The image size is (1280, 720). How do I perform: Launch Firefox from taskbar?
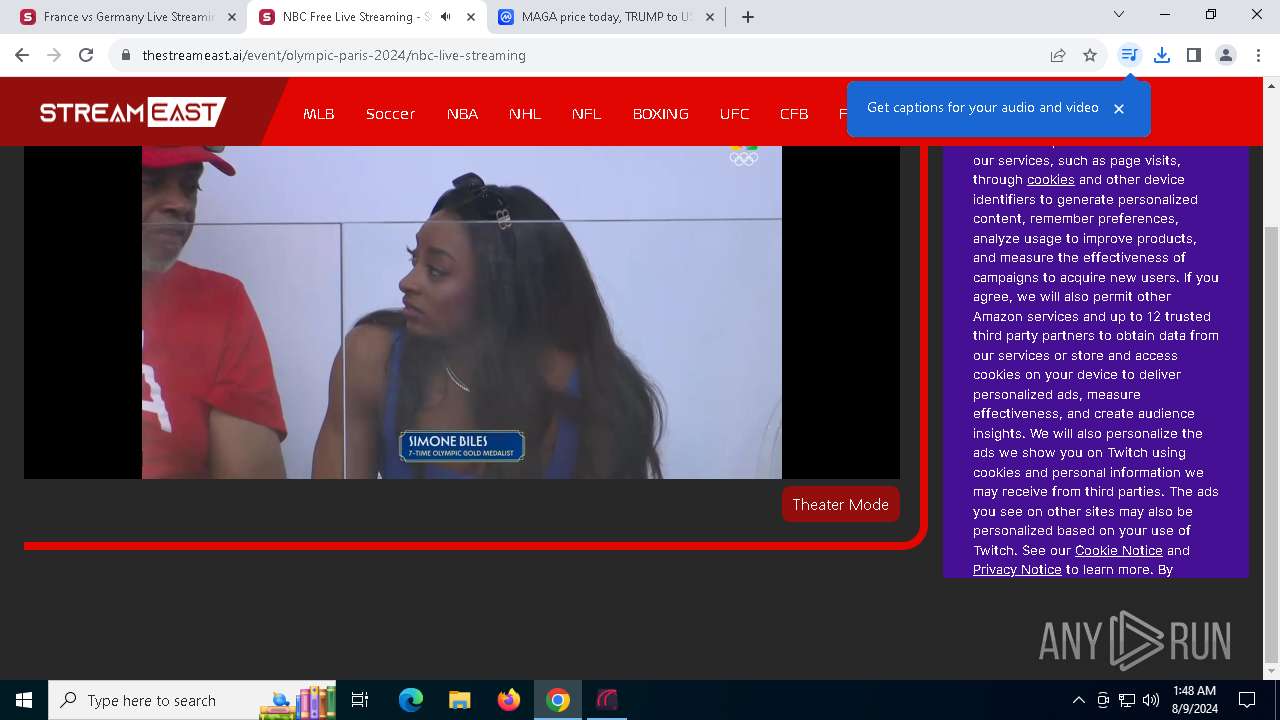[x=509, y=700]
